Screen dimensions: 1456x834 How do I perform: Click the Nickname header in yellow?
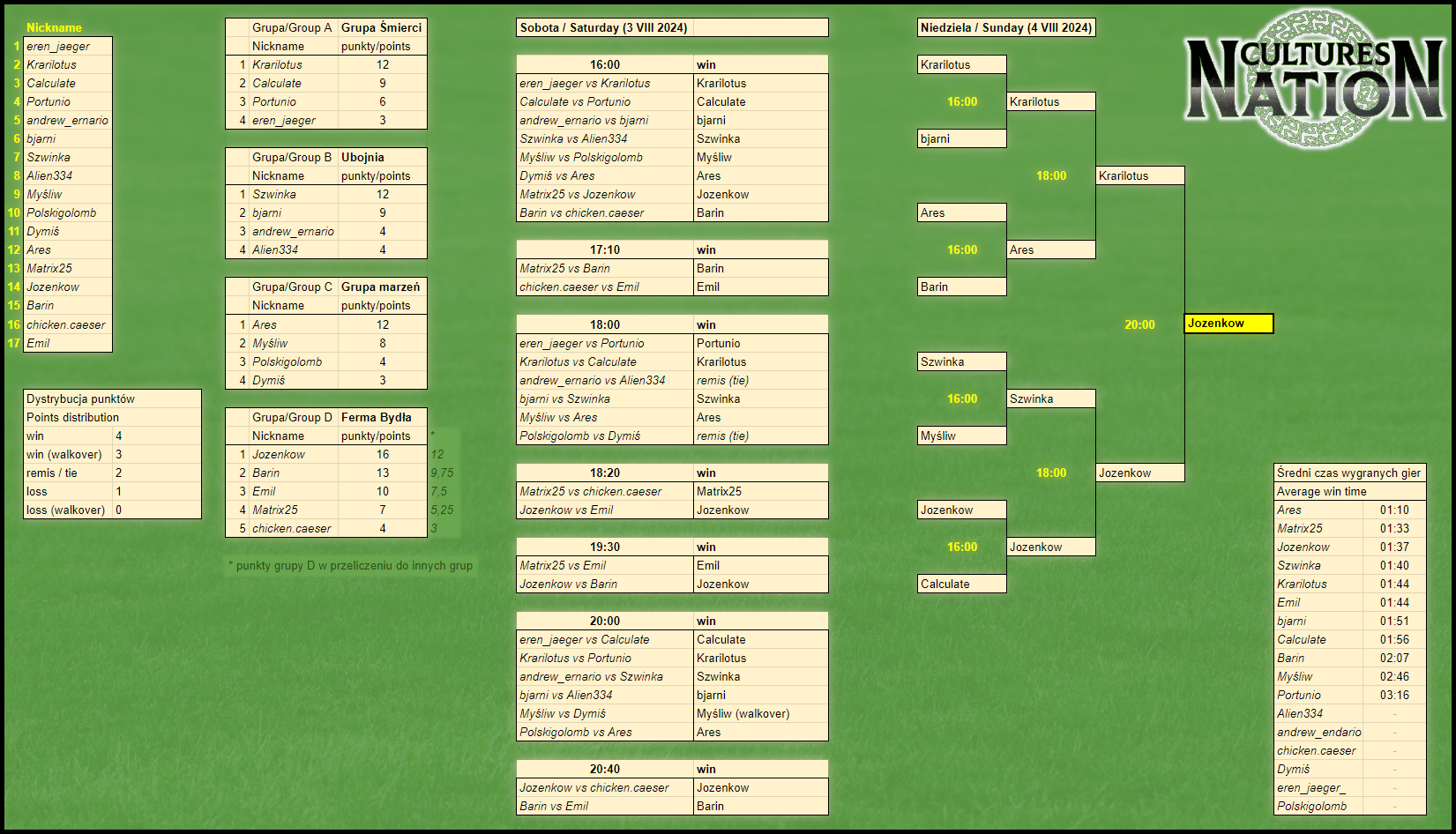(x=54, y=27)
